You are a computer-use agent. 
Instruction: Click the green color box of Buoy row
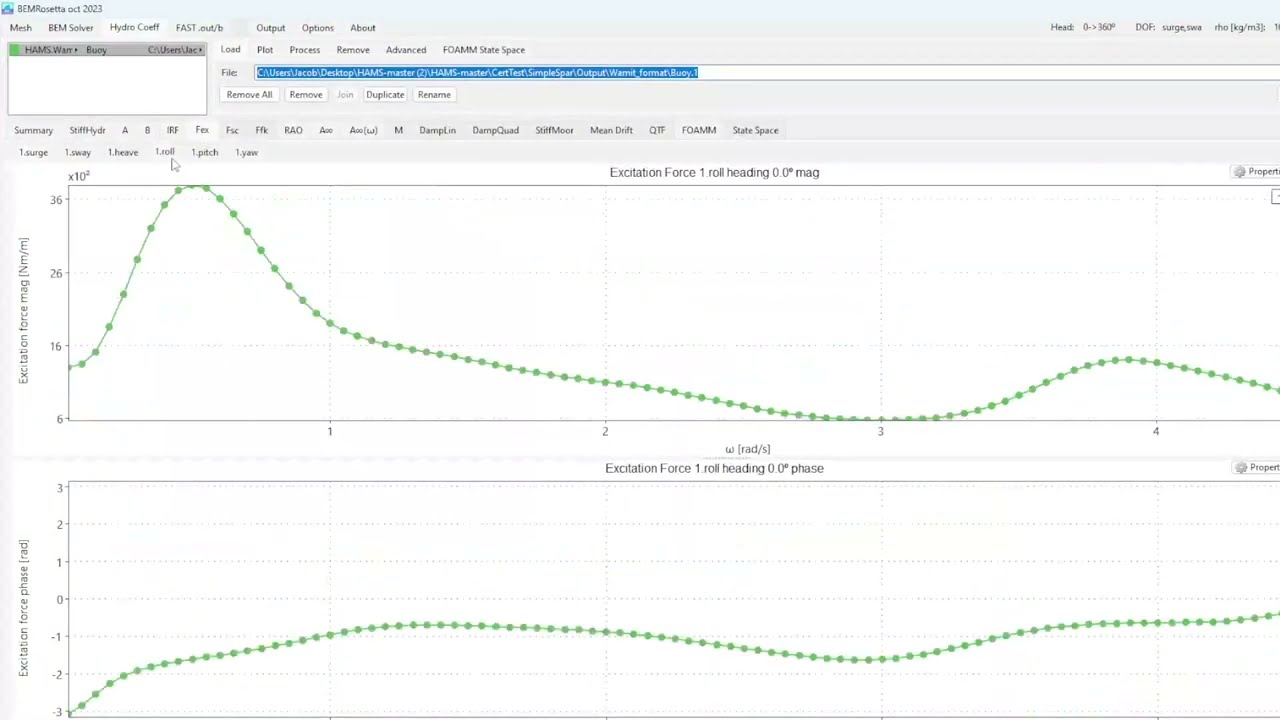tap(15, 50)
